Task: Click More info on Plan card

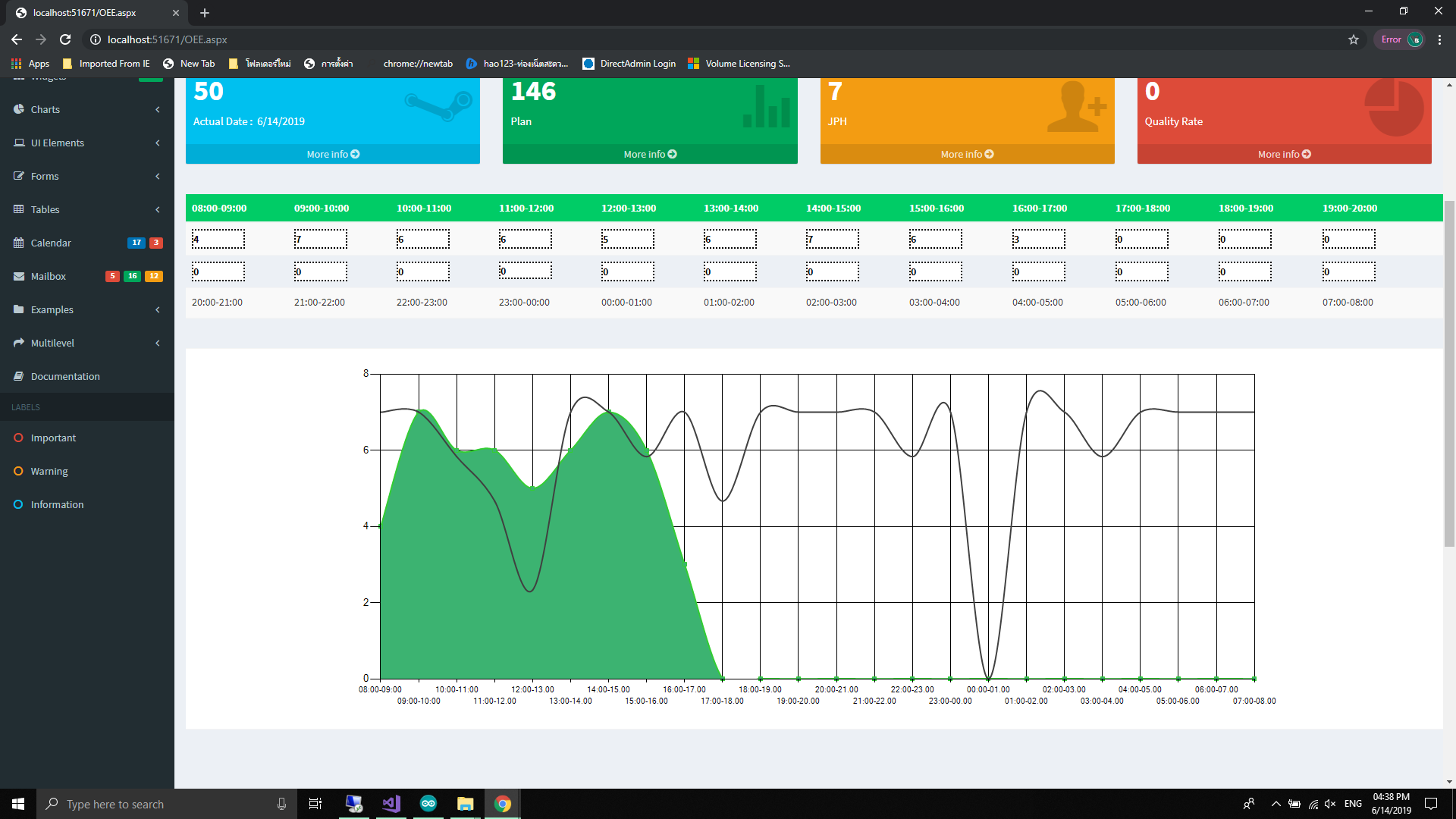Action: click(650, 154)
